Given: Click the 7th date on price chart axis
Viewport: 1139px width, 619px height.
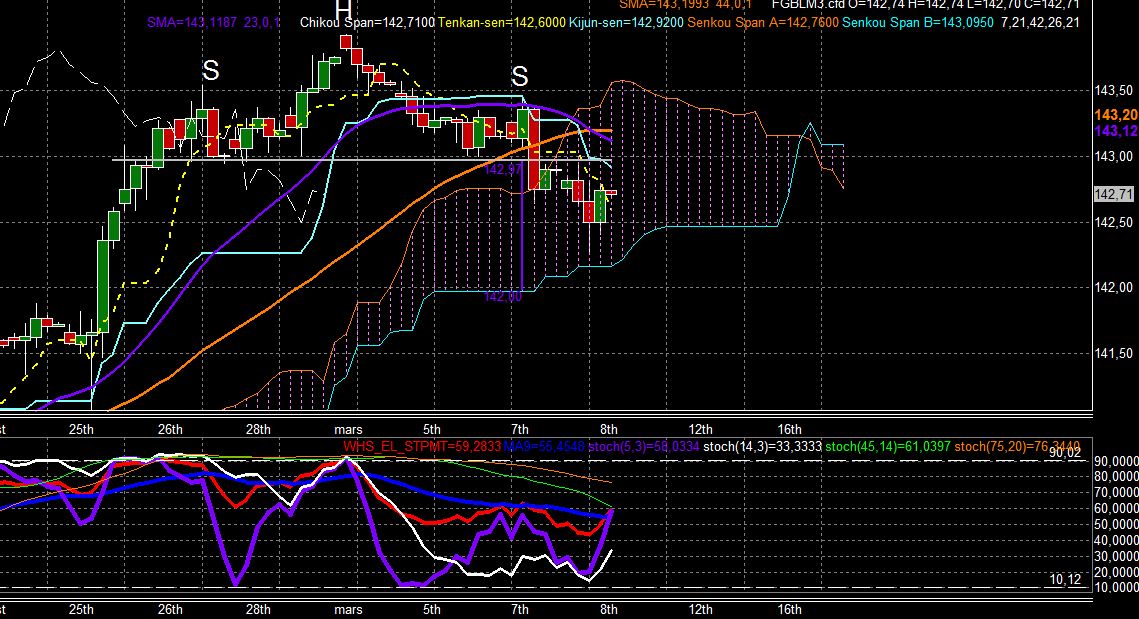Looking at the screenshot, I should coord(519,429).
